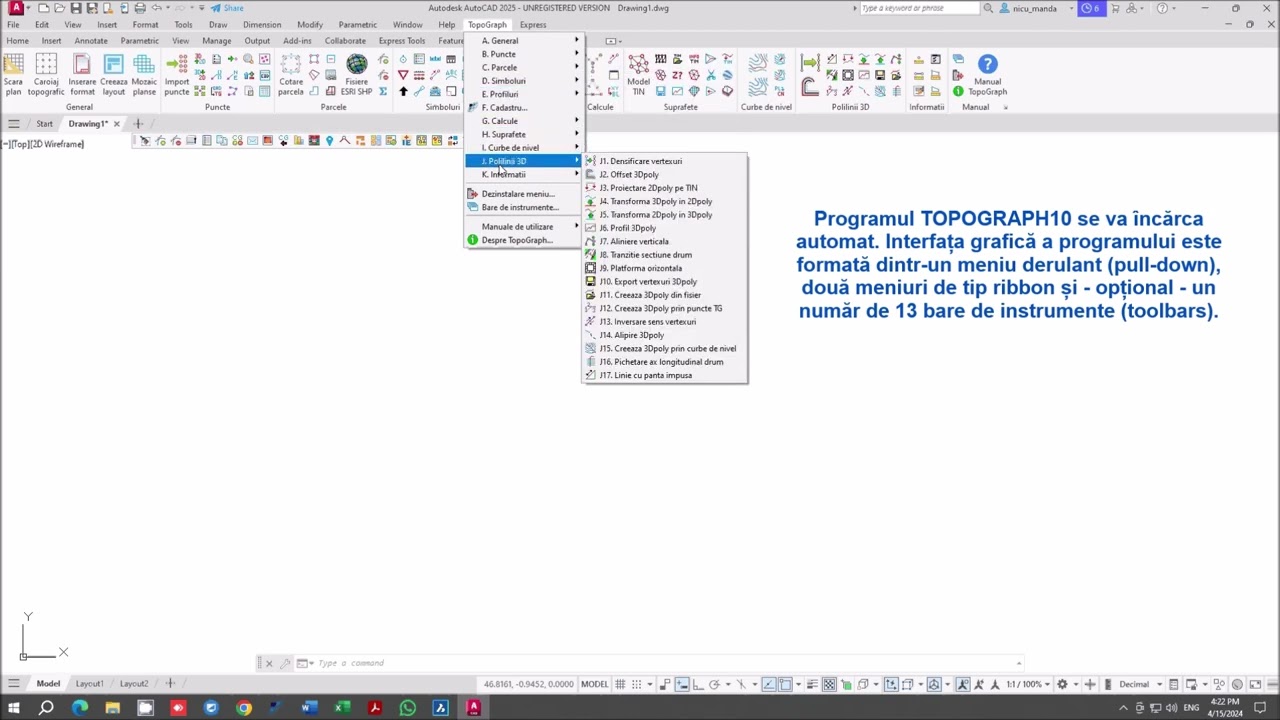This screenshot has width=1280, height=720.
Task: Expand A. General submenu
Action: pos(523,41)
